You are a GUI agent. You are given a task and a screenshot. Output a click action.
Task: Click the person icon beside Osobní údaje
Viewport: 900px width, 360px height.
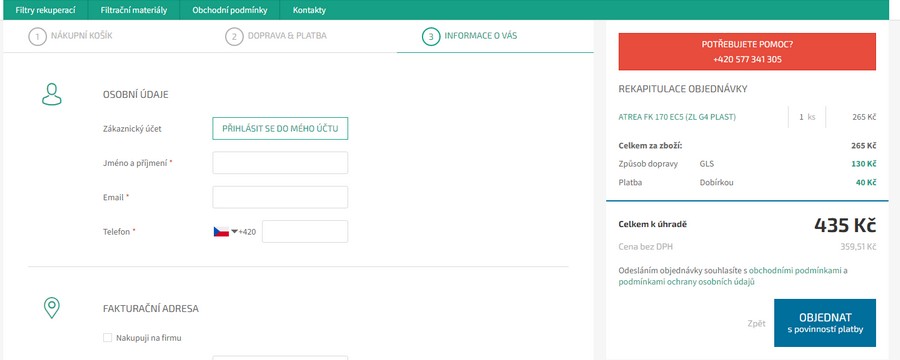(x=52, y=94)
